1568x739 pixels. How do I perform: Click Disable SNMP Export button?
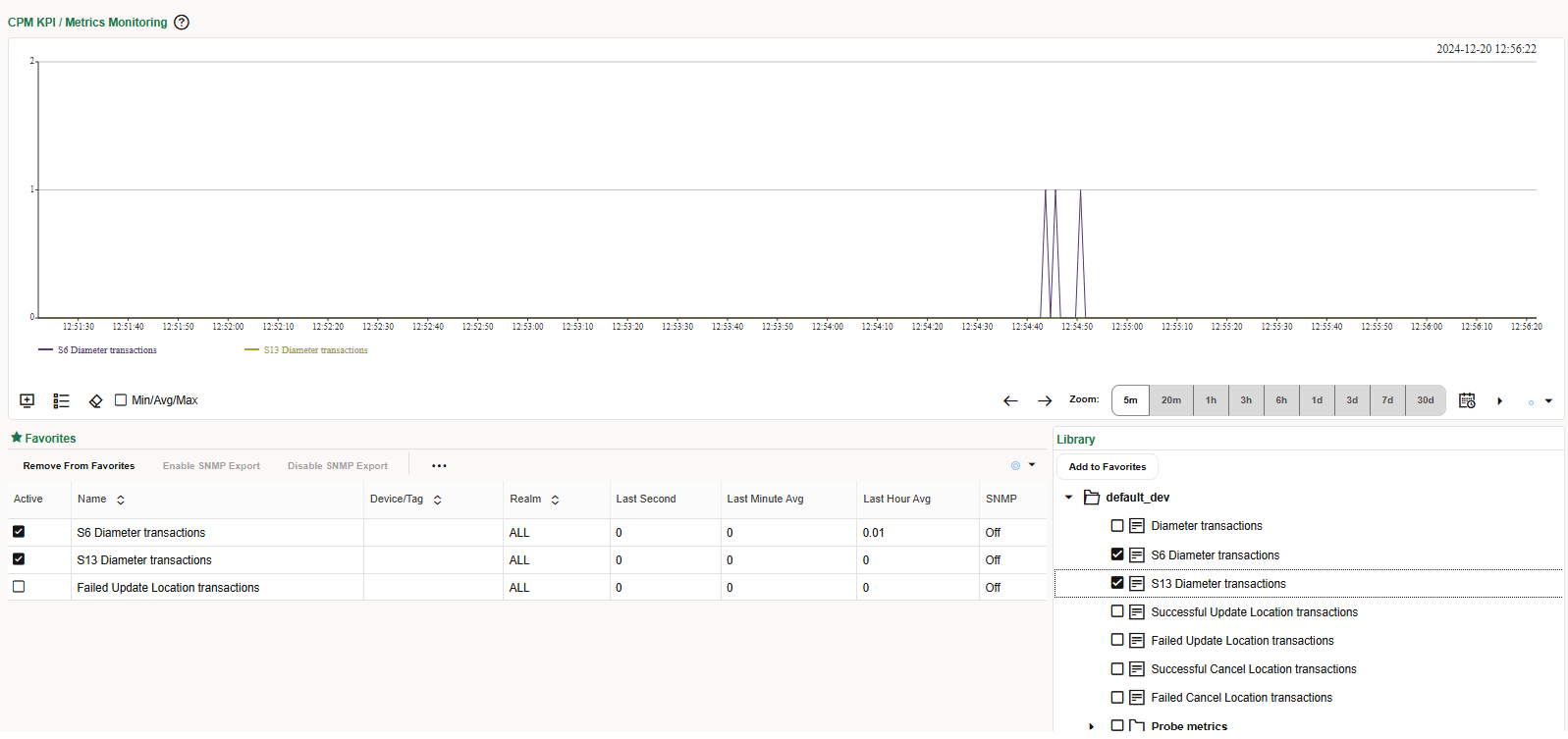pos(337,466)
